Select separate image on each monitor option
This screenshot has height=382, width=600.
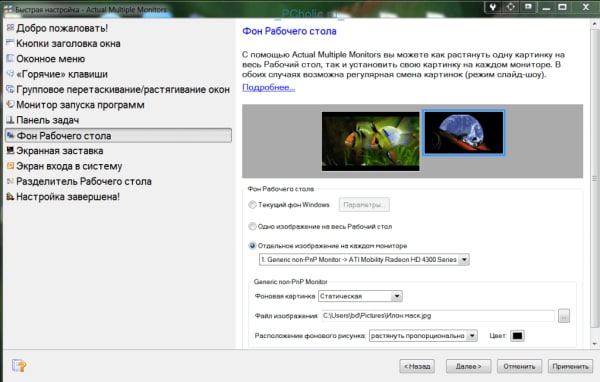click(252, 245)
